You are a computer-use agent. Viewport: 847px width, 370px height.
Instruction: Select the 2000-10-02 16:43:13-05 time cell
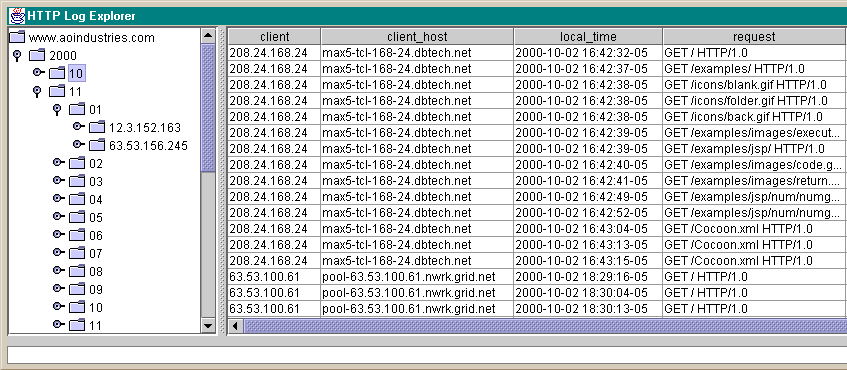tap(588, 245)
